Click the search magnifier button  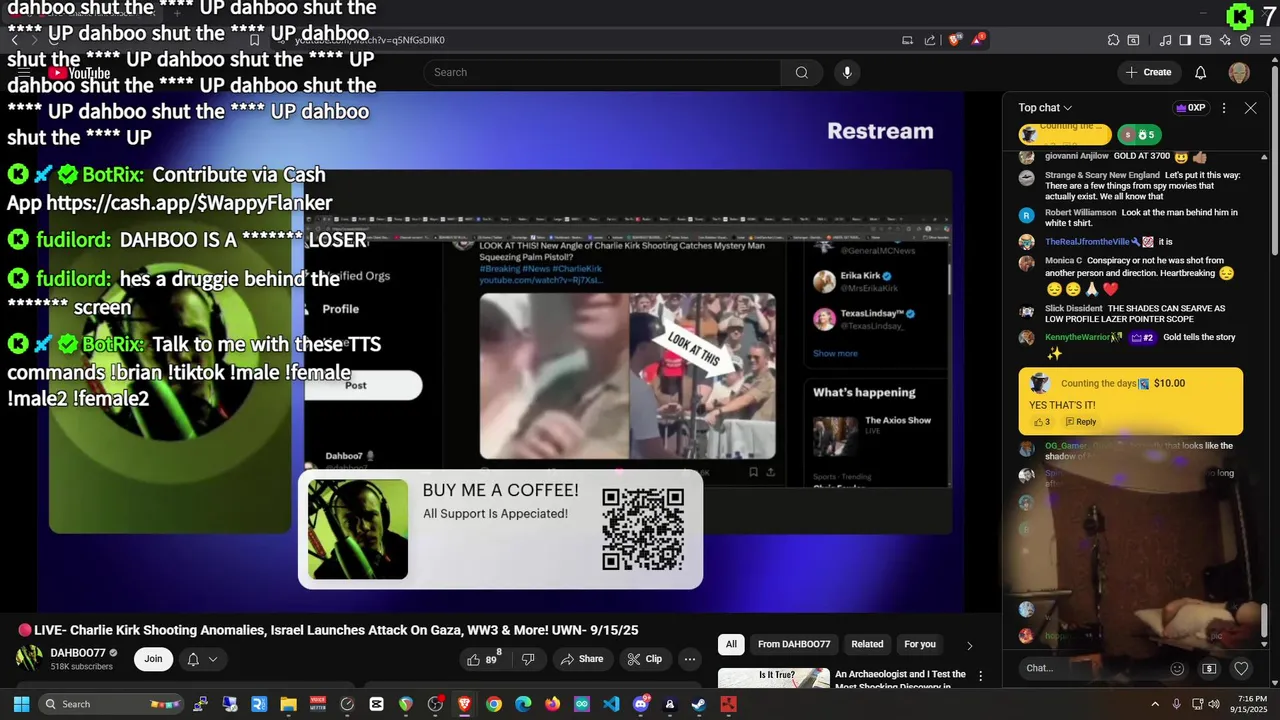[x=801, y=72]
